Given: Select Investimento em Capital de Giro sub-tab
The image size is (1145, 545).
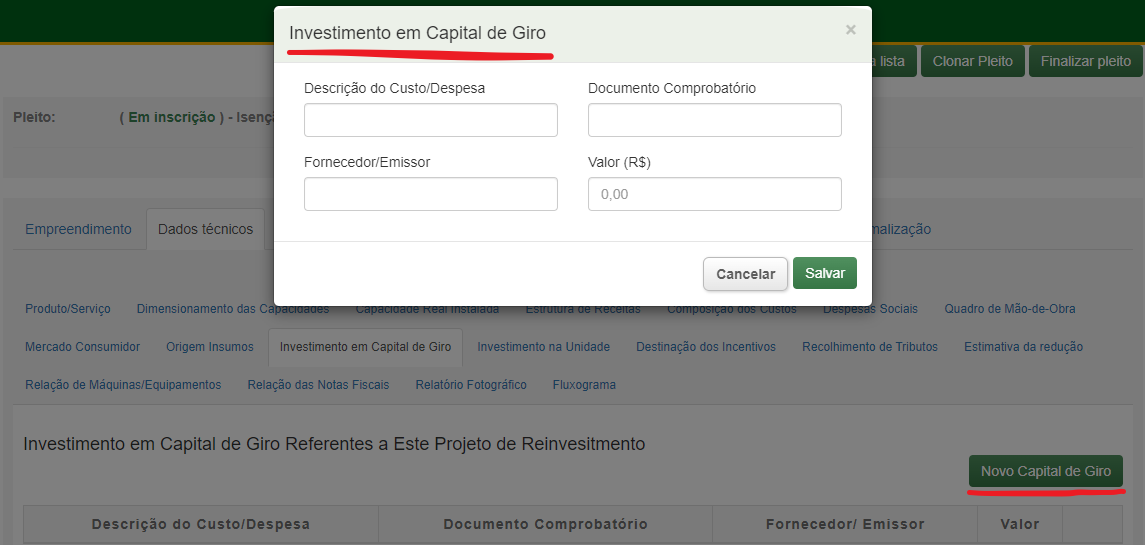Looking at the screenshot, I should [365, 346].
